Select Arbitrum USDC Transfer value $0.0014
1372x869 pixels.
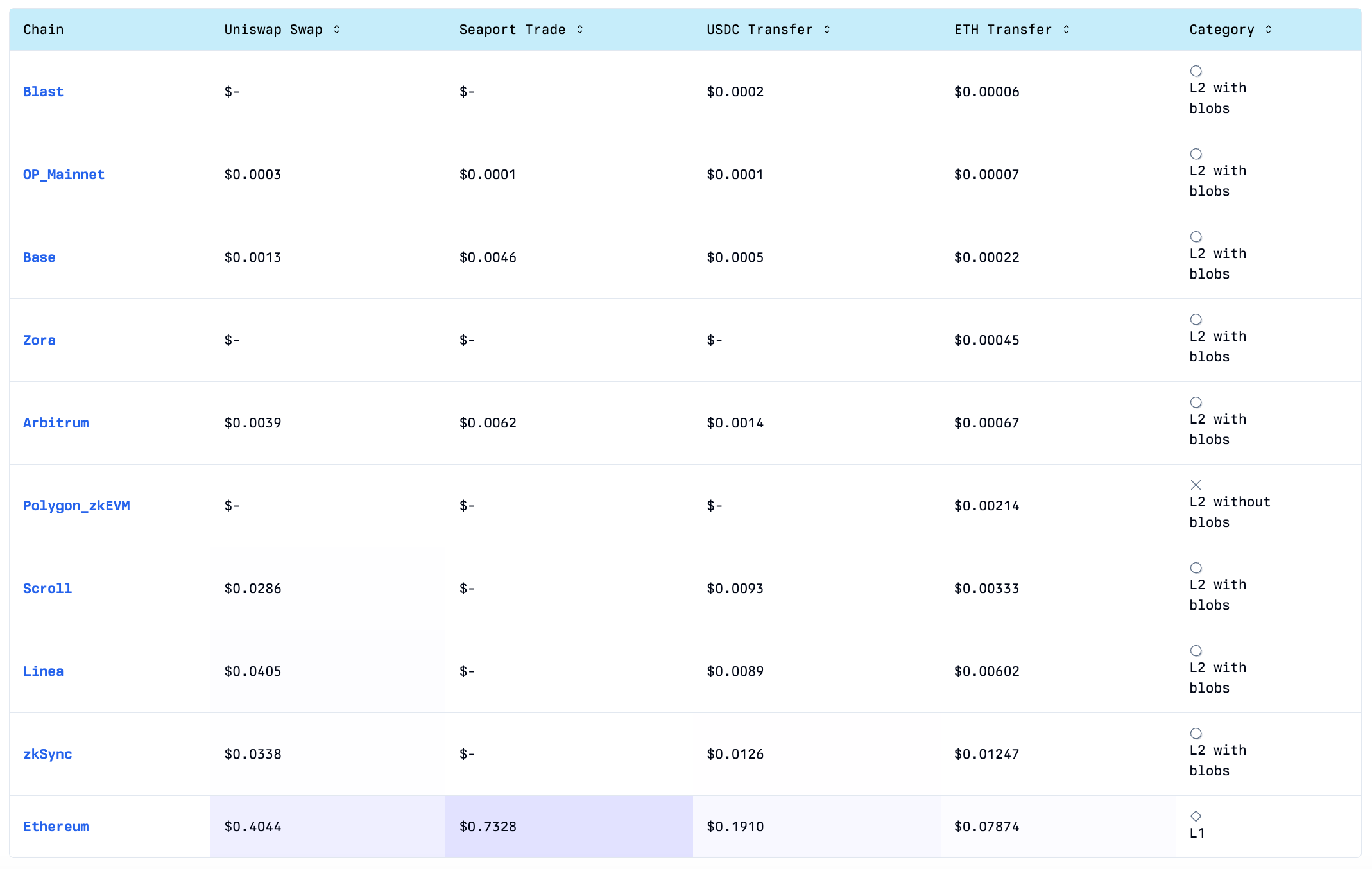[735, 423]
